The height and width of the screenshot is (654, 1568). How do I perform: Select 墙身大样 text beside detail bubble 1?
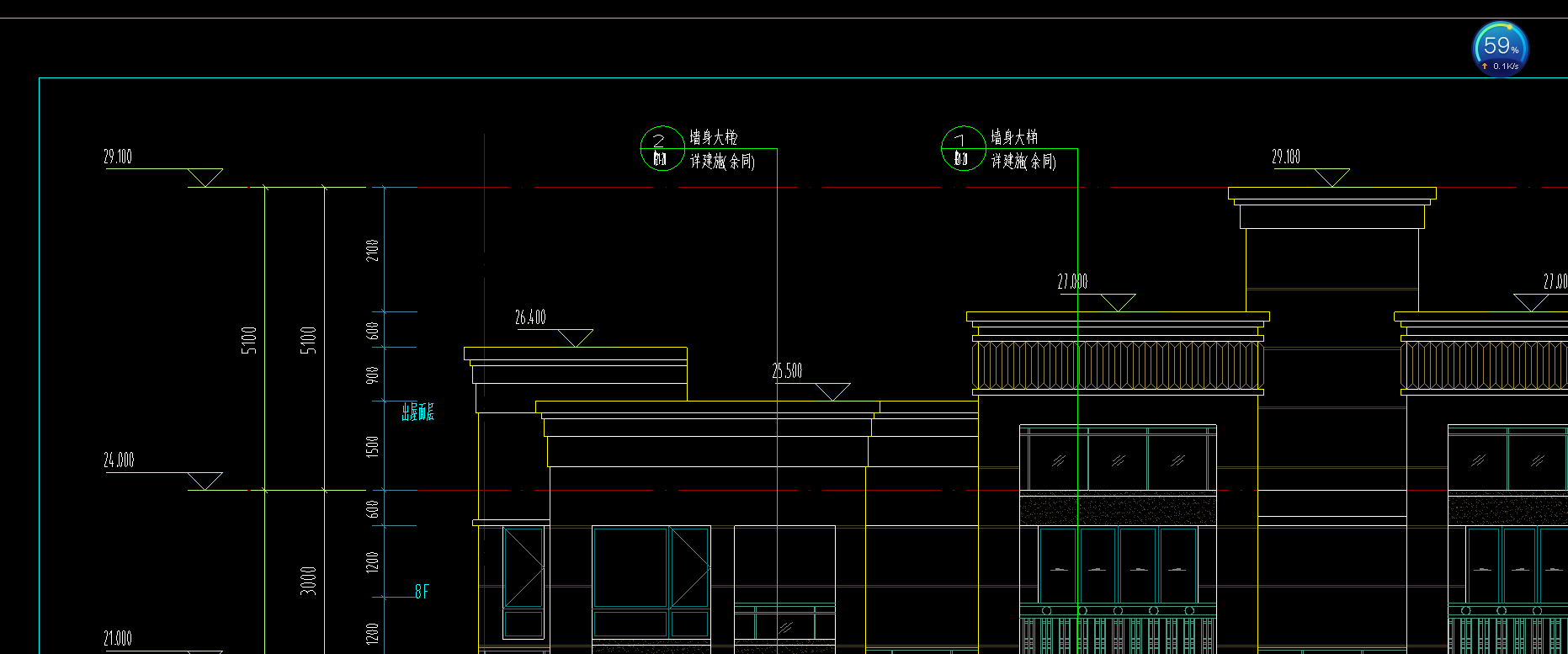coord(1014,137)
